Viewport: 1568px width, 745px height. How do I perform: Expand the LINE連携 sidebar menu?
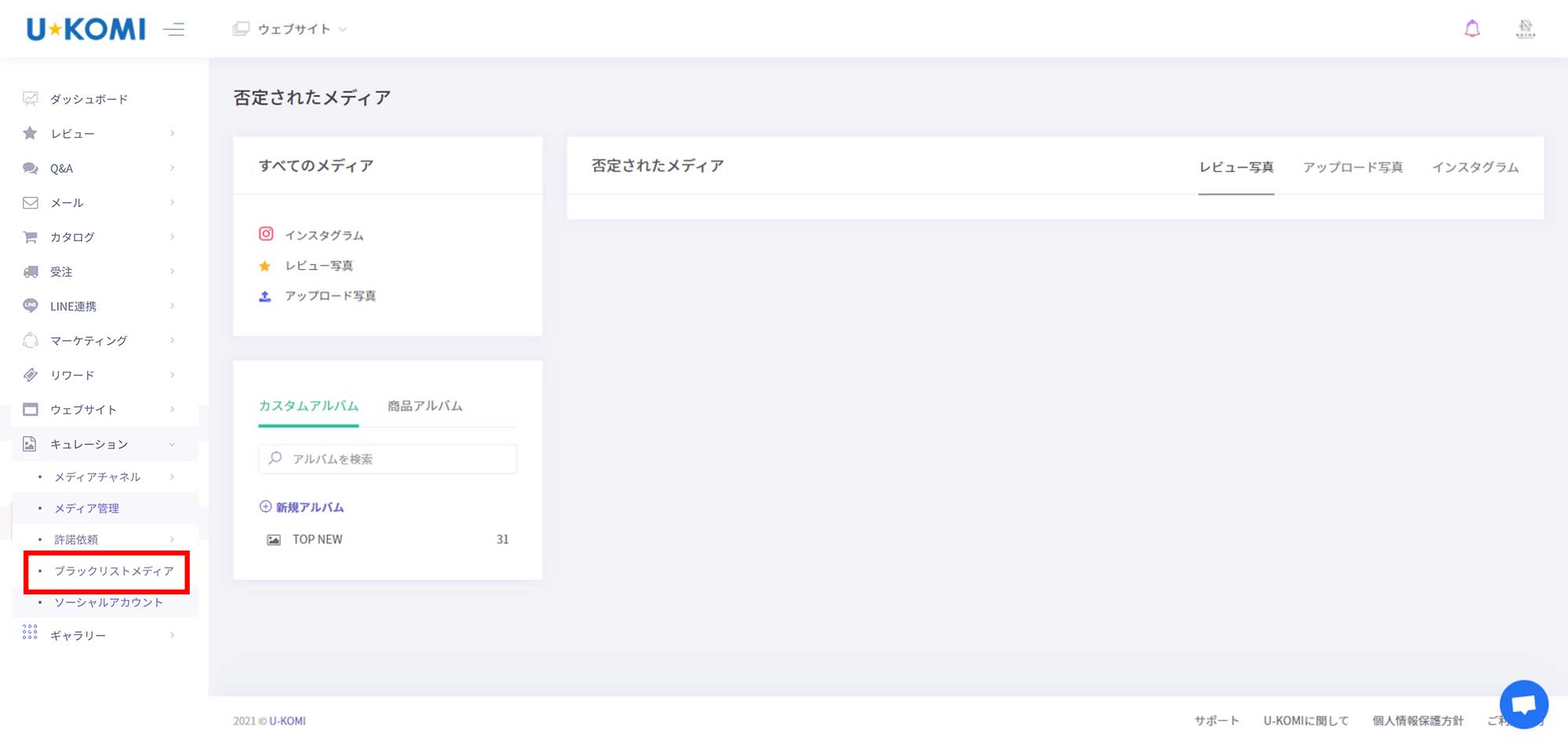point(98,306)
